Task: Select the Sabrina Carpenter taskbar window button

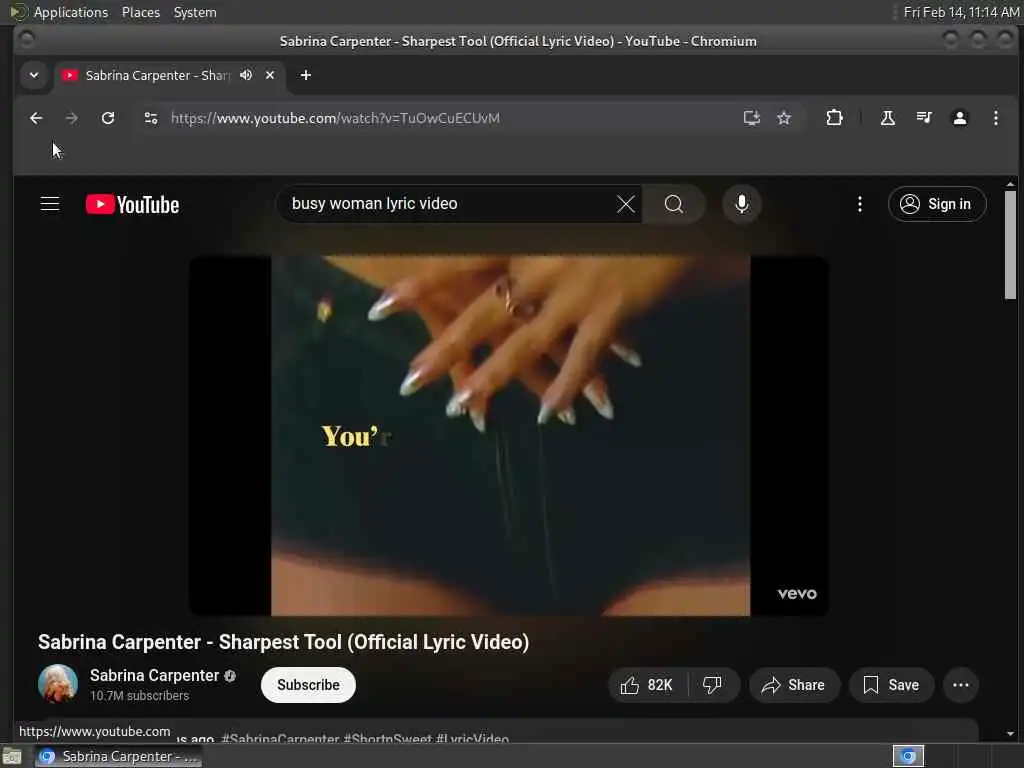Action: tap(118, 757)
